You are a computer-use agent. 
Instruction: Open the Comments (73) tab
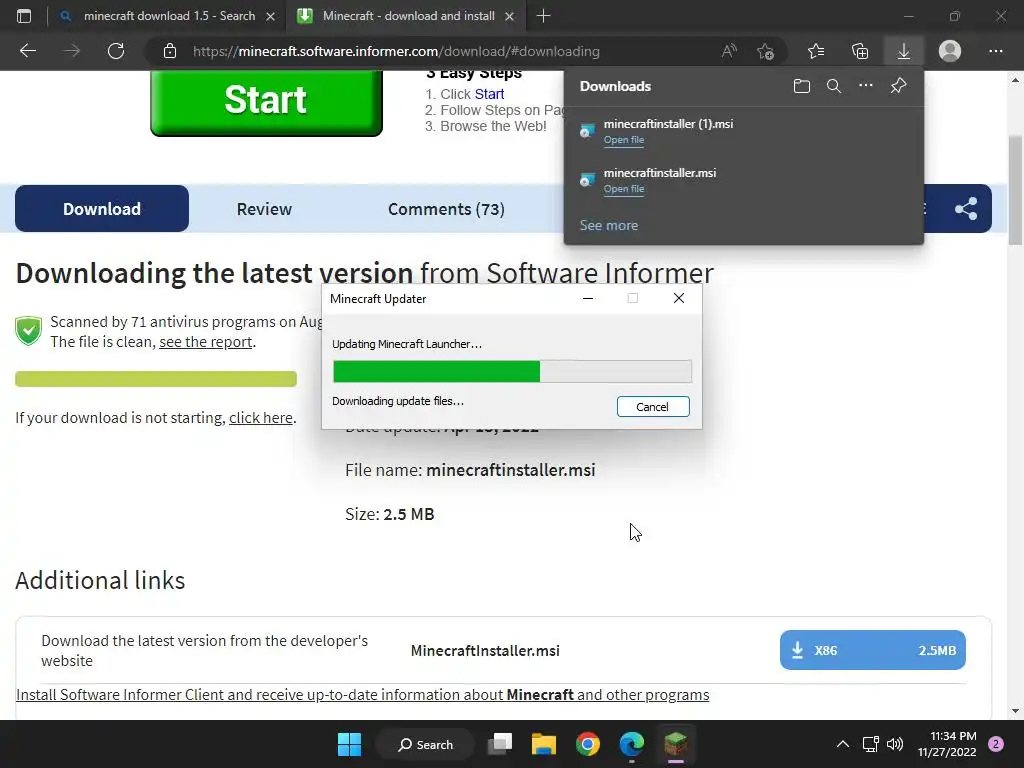coord(447,209)
